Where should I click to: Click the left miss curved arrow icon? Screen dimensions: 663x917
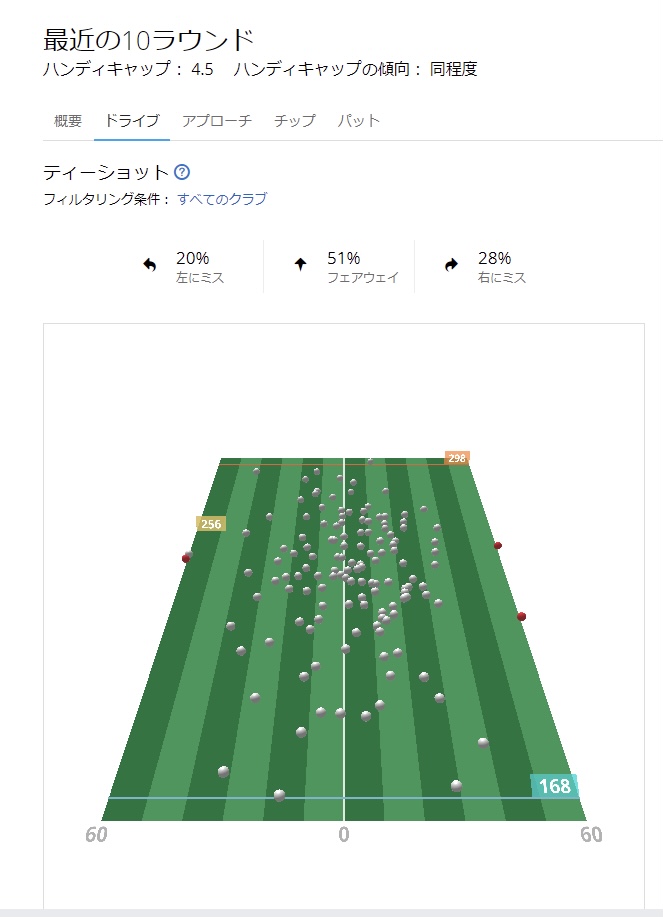point(150,266)
